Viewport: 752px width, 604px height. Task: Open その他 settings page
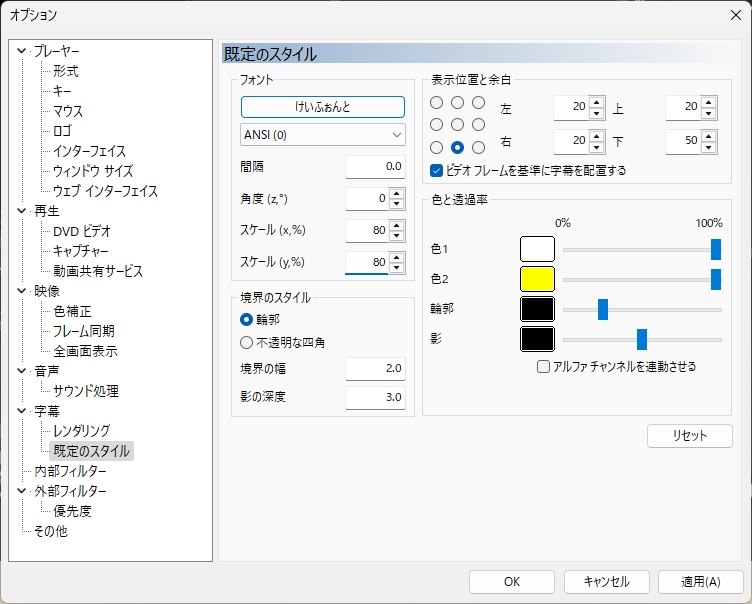tap(50, 531)
